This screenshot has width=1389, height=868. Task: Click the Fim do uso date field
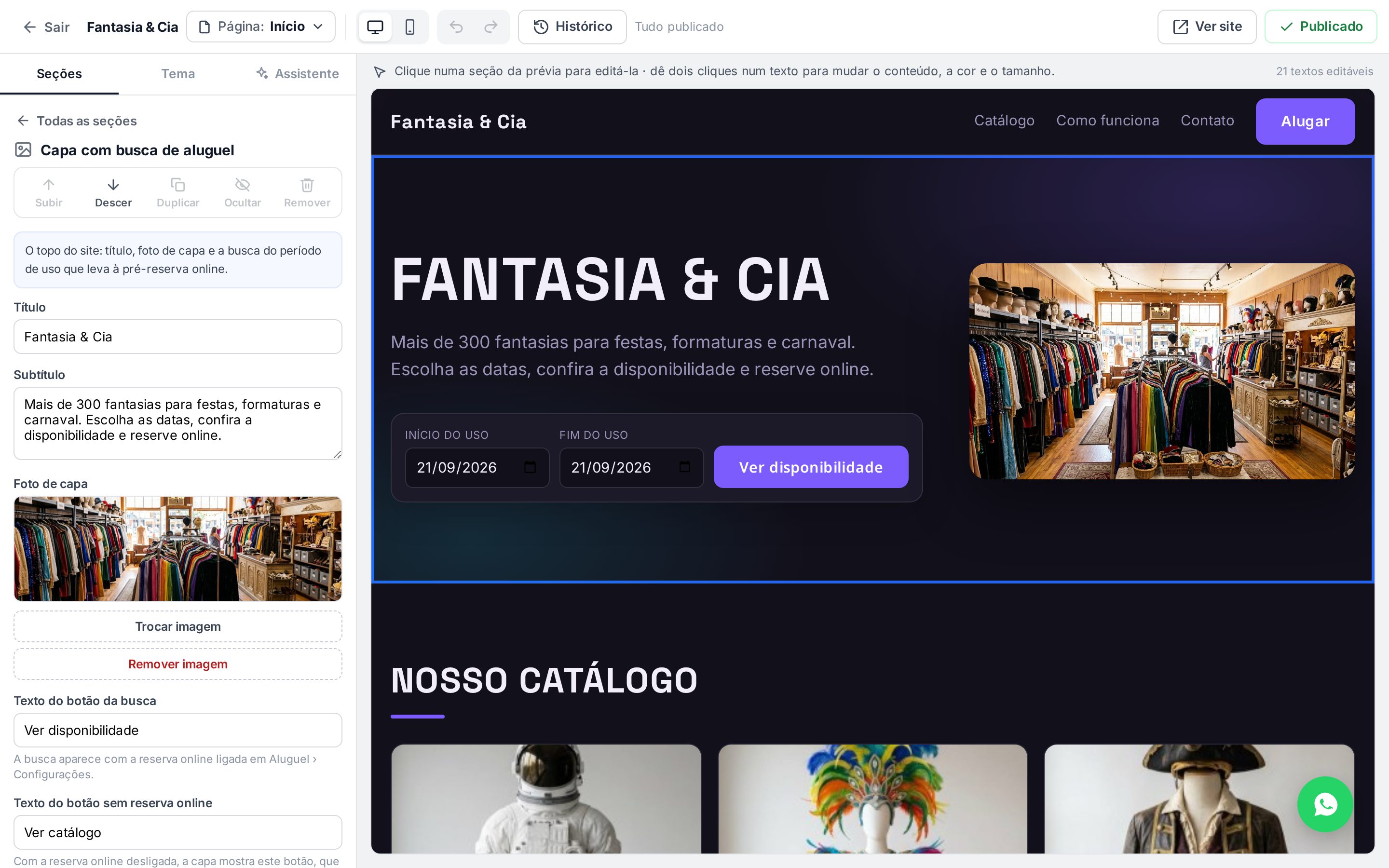pyautogui.click(x=631, y=467)
